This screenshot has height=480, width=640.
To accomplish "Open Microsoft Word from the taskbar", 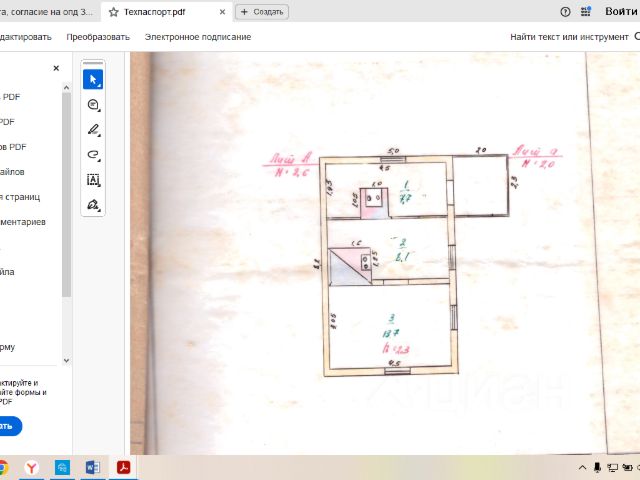I will click(x=93, y=467).
